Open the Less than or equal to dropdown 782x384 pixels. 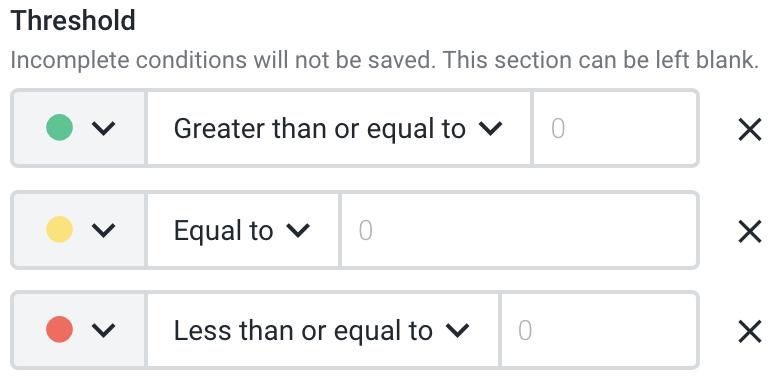tap(323, 330)
